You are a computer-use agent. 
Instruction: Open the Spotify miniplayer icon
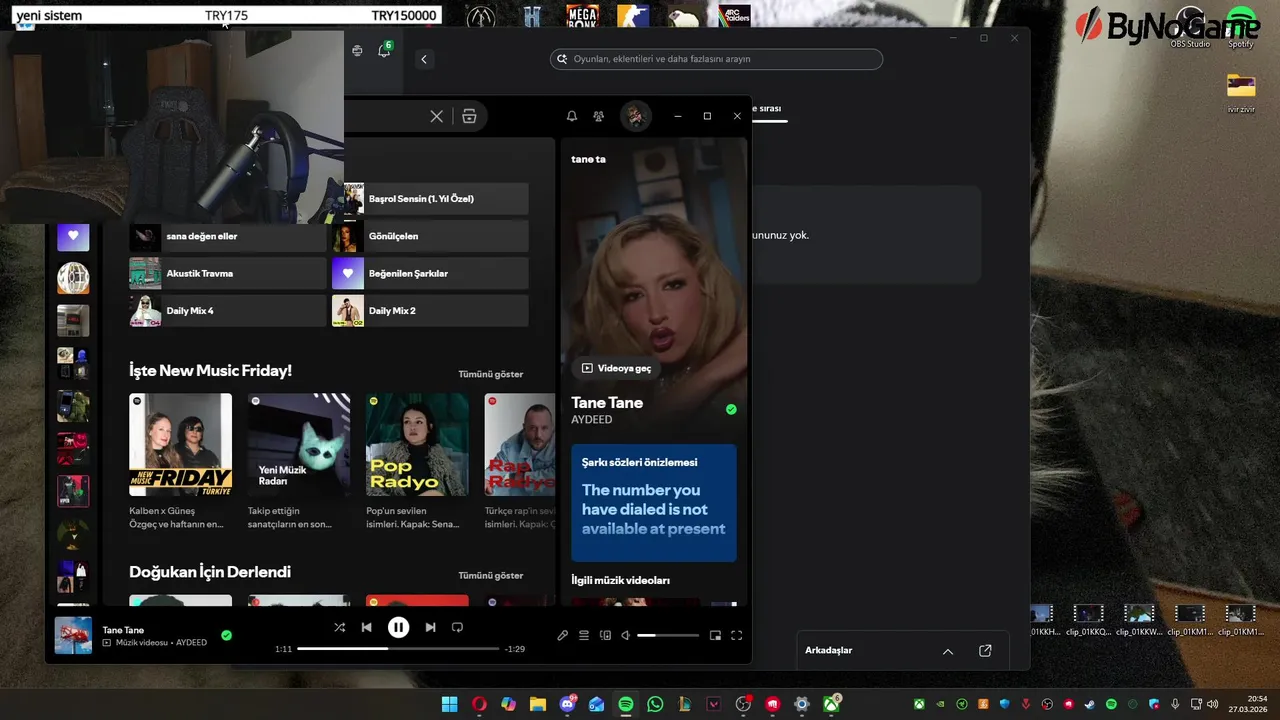pos(715,635)
